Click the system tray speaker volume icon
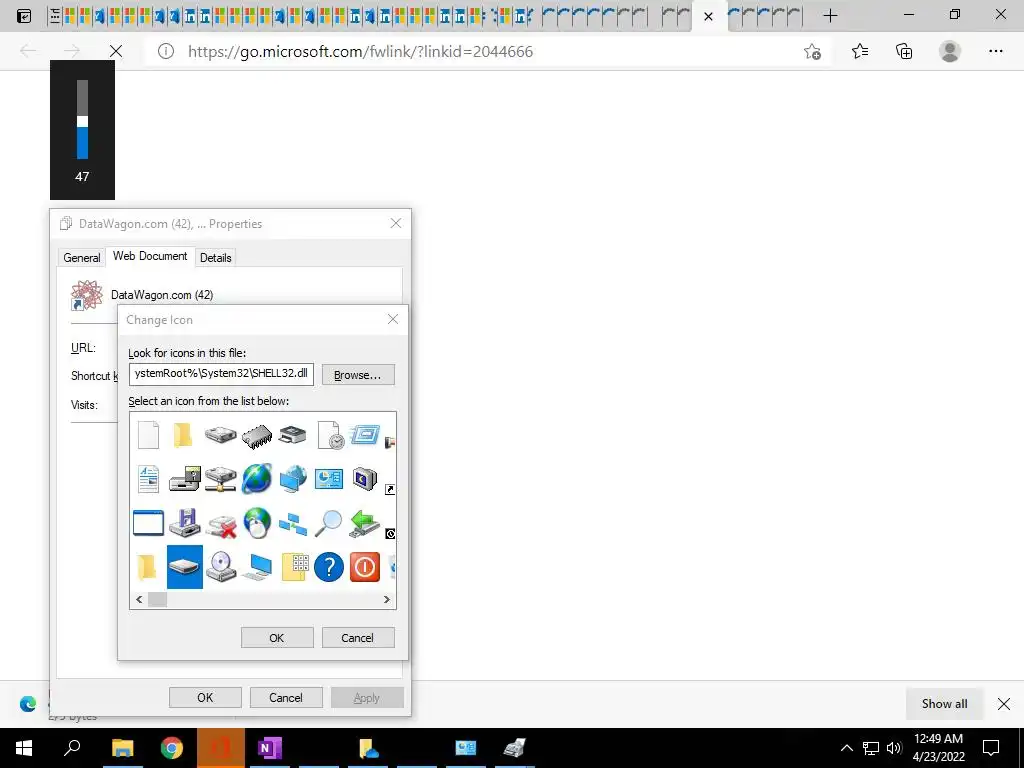The height and width of the screenshot is (768, 1024). [x=894, y=748]
